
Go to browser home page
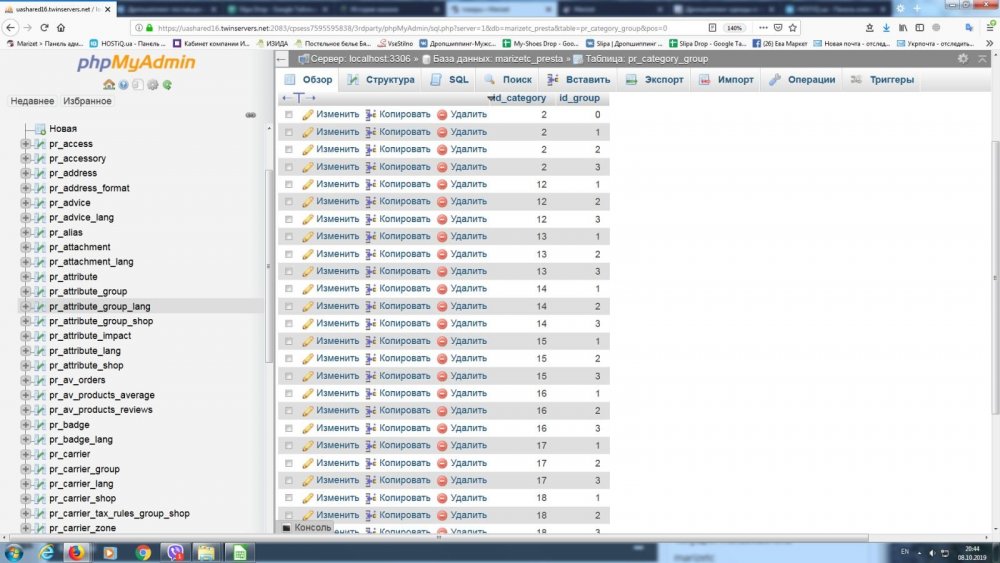pyautogui.click(x=61, y=27)
